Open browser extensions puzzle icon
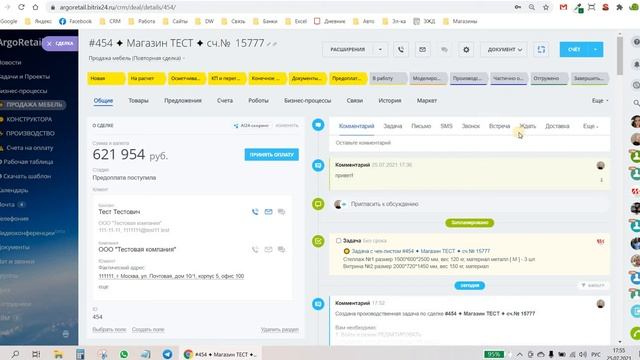This screenshot has height=360, width=640. point(620,7)
